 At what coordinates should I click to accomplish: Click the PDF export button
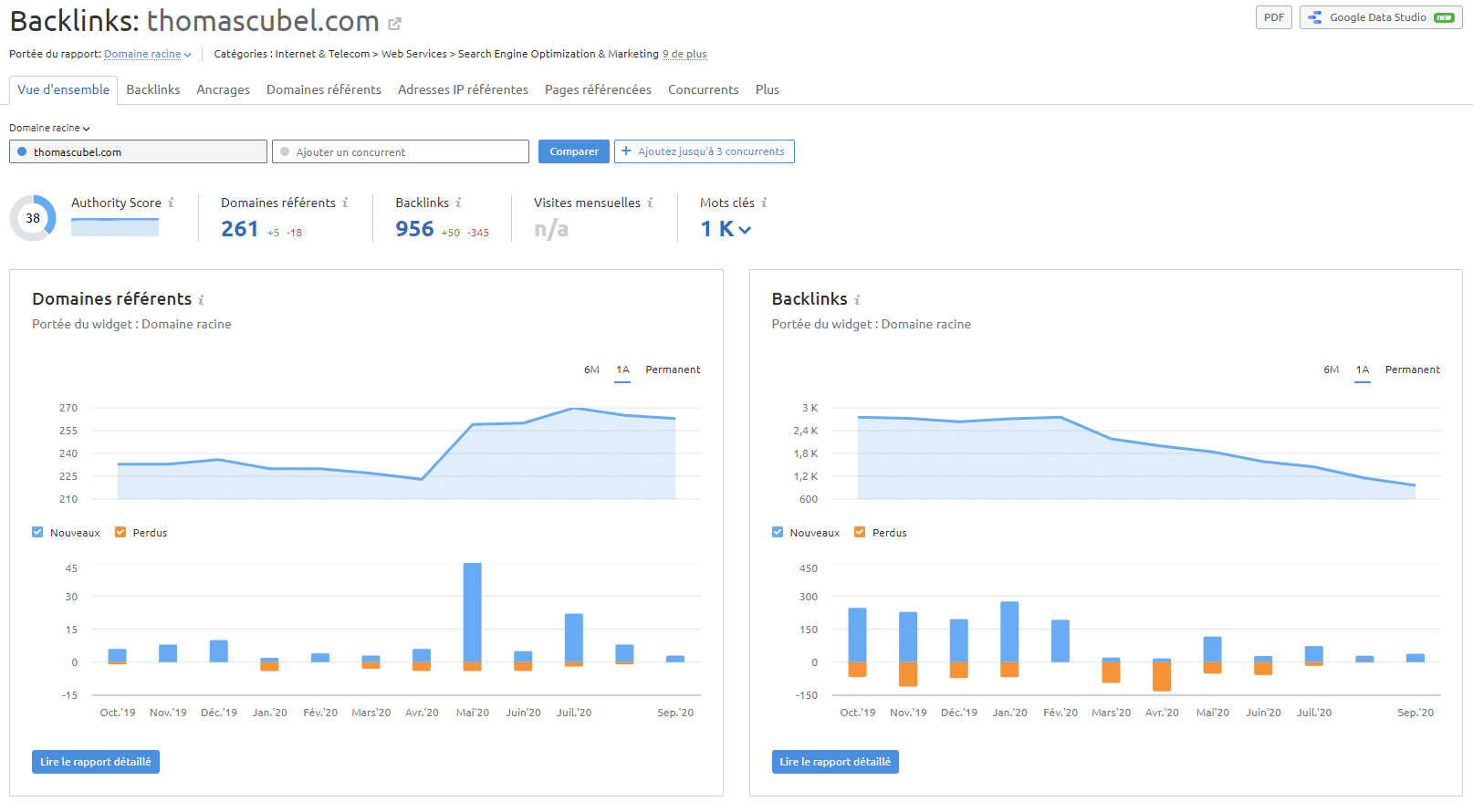(1274, 17)
